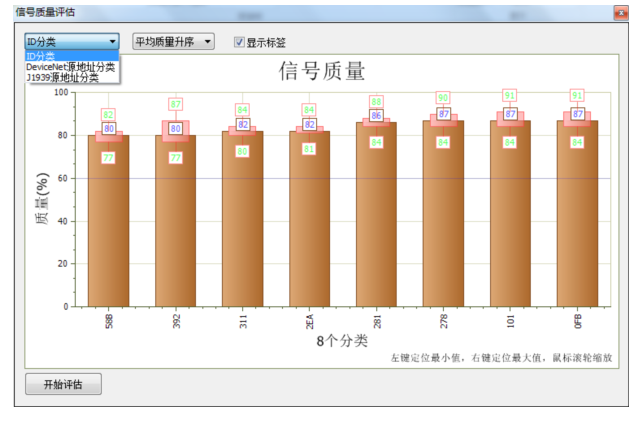Click the max label 87 above bar 392

click(x=175, y=104)
